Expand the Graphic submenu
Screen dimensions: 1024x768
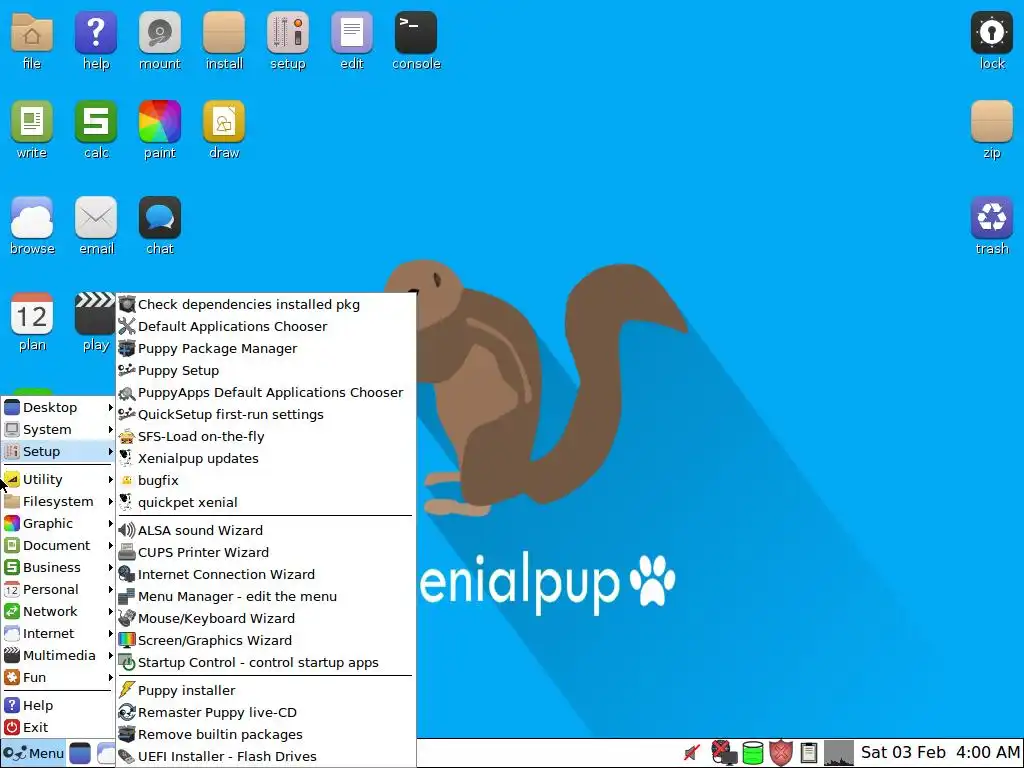pos(59,524)
